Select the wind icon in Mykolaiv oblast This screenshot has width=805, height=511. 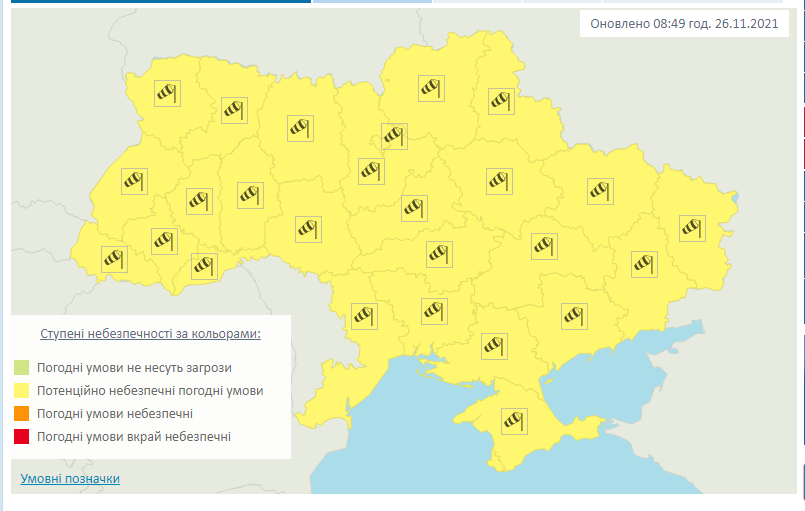pos(434,312)
